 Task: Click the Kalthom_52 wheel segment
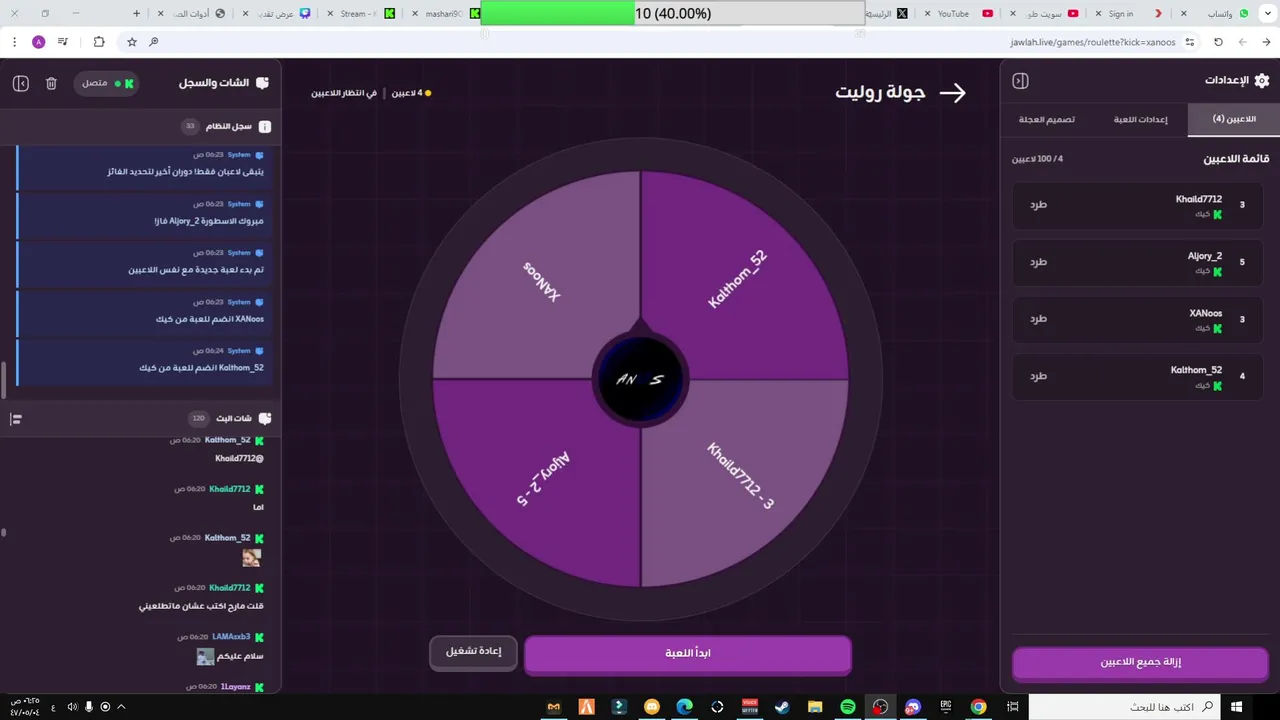coord(737,279)
